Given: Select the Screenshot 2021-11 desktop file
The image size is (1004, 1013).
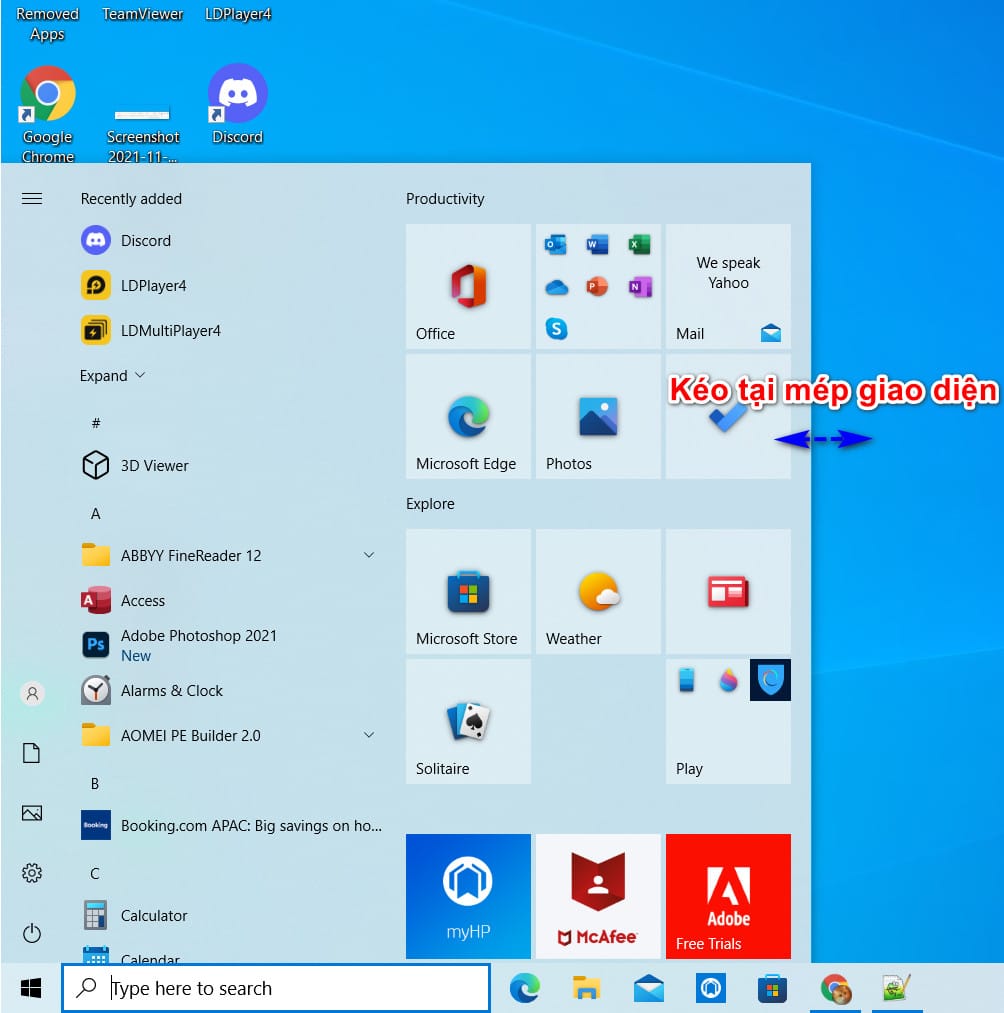Looking at the screenshot, I should point(142,134).
